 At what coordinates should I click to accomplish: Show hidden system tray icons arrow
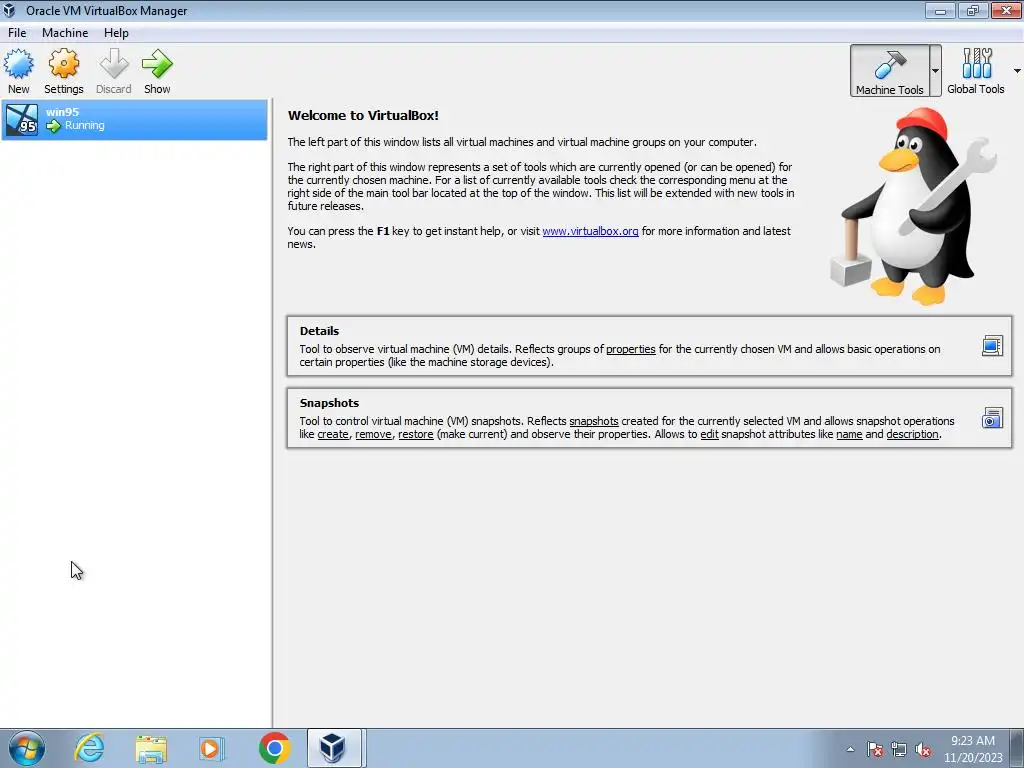coord(850,749)
